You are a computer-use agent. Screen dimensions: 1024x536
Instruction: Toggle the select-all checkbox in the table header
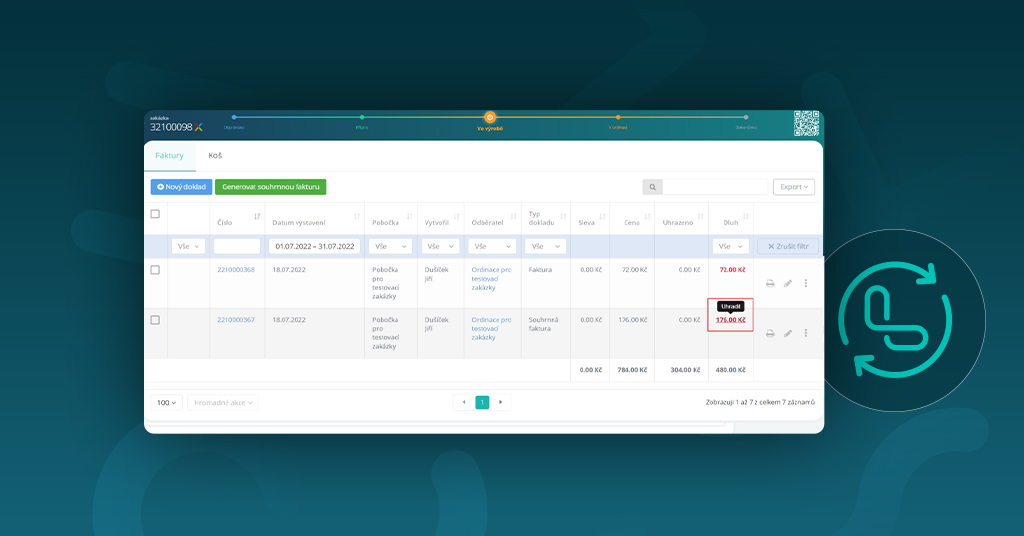[155, 214]
